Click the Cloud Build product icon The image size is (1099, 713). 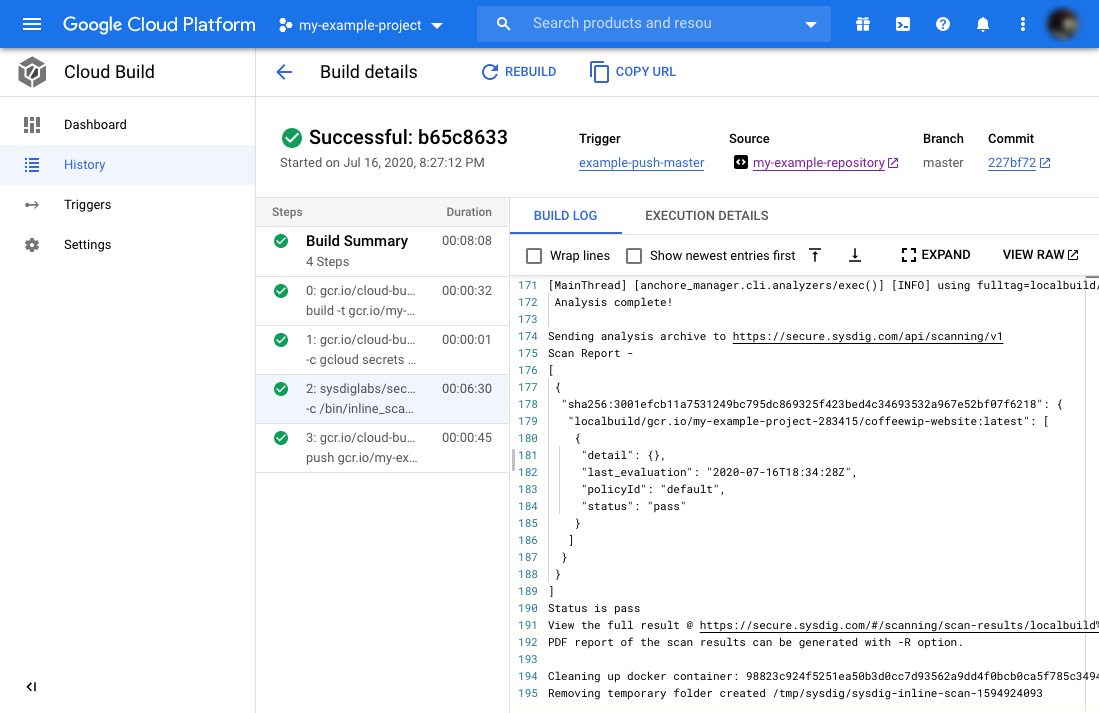32,72
